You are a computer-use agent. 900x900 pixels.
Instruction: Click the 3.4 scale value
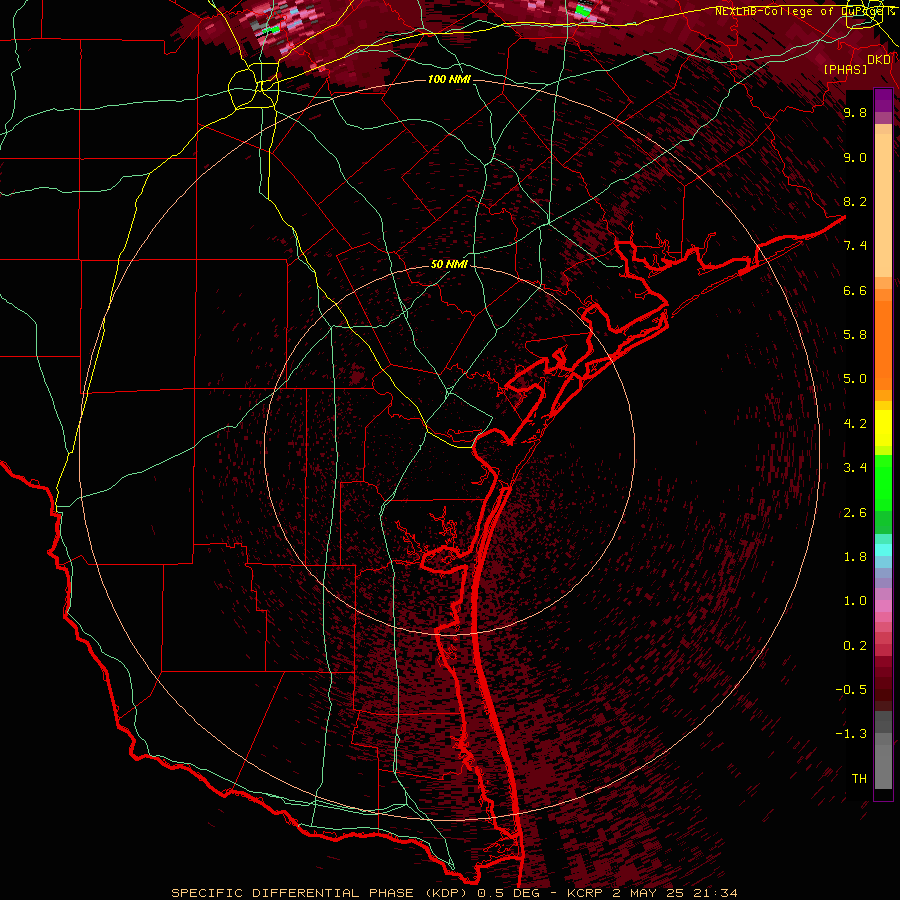[x=855, y=468]
